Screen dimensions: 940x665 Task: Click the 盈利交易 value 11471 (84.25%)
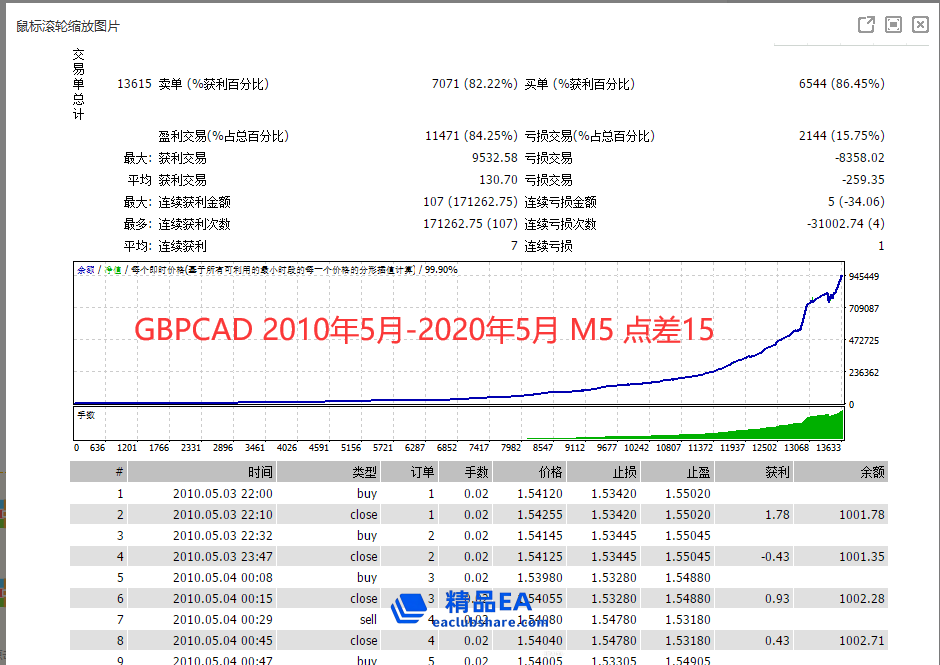coord(470,136)
